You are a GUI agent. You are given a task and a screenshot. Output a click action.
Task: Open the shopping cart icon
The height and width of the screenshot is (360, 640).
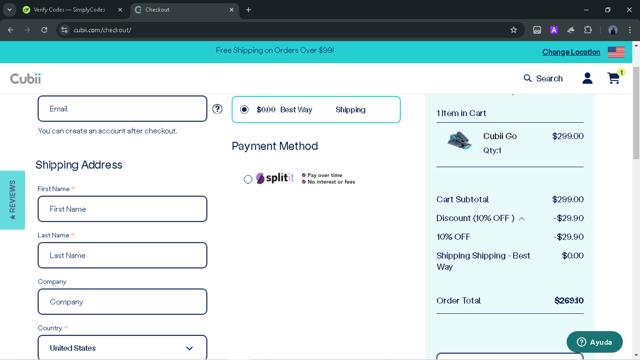[615, 77]
